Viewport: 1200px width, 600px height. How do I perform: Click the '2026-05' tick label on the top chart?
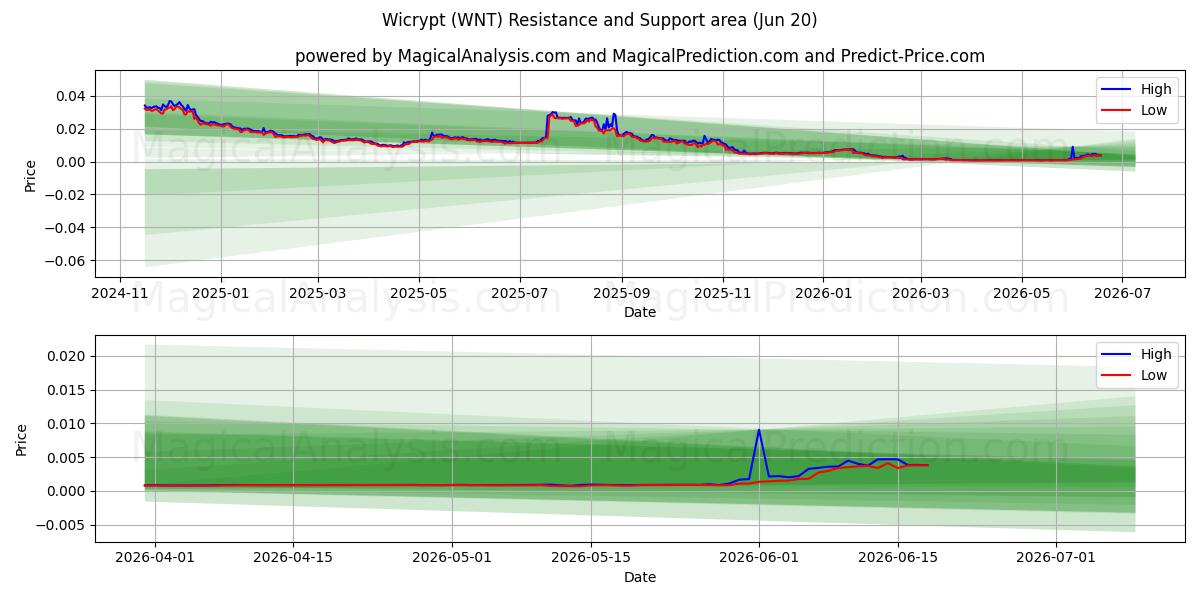1021,293
